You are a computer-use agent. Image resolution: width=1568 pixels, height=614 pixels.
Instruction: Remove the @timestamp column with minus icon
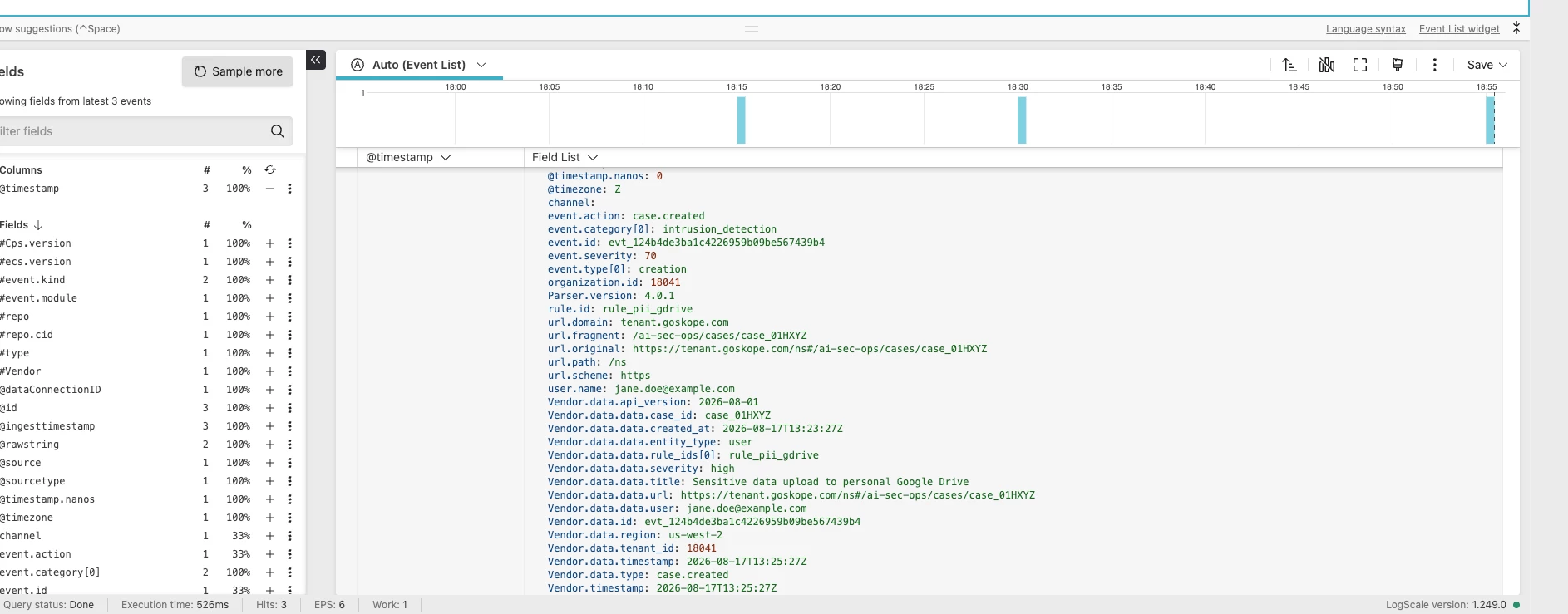[x=270, y=189]
